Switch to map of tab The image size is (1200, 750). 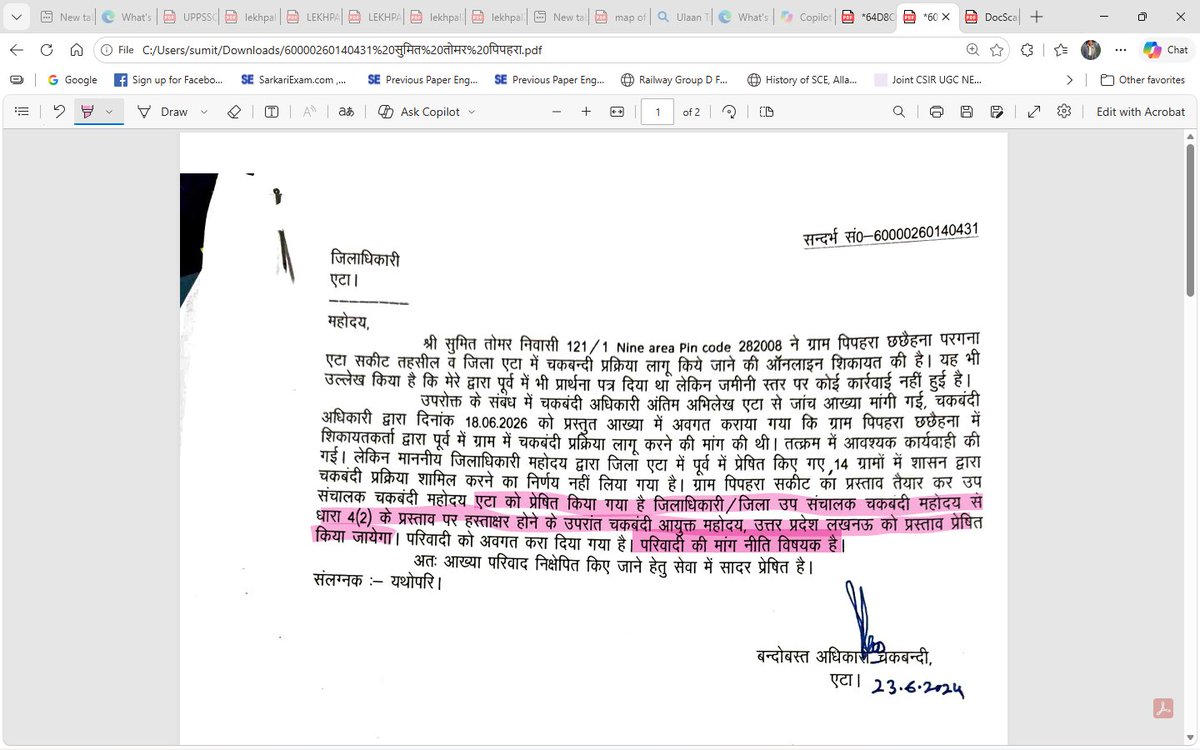[x=619, y=17]
